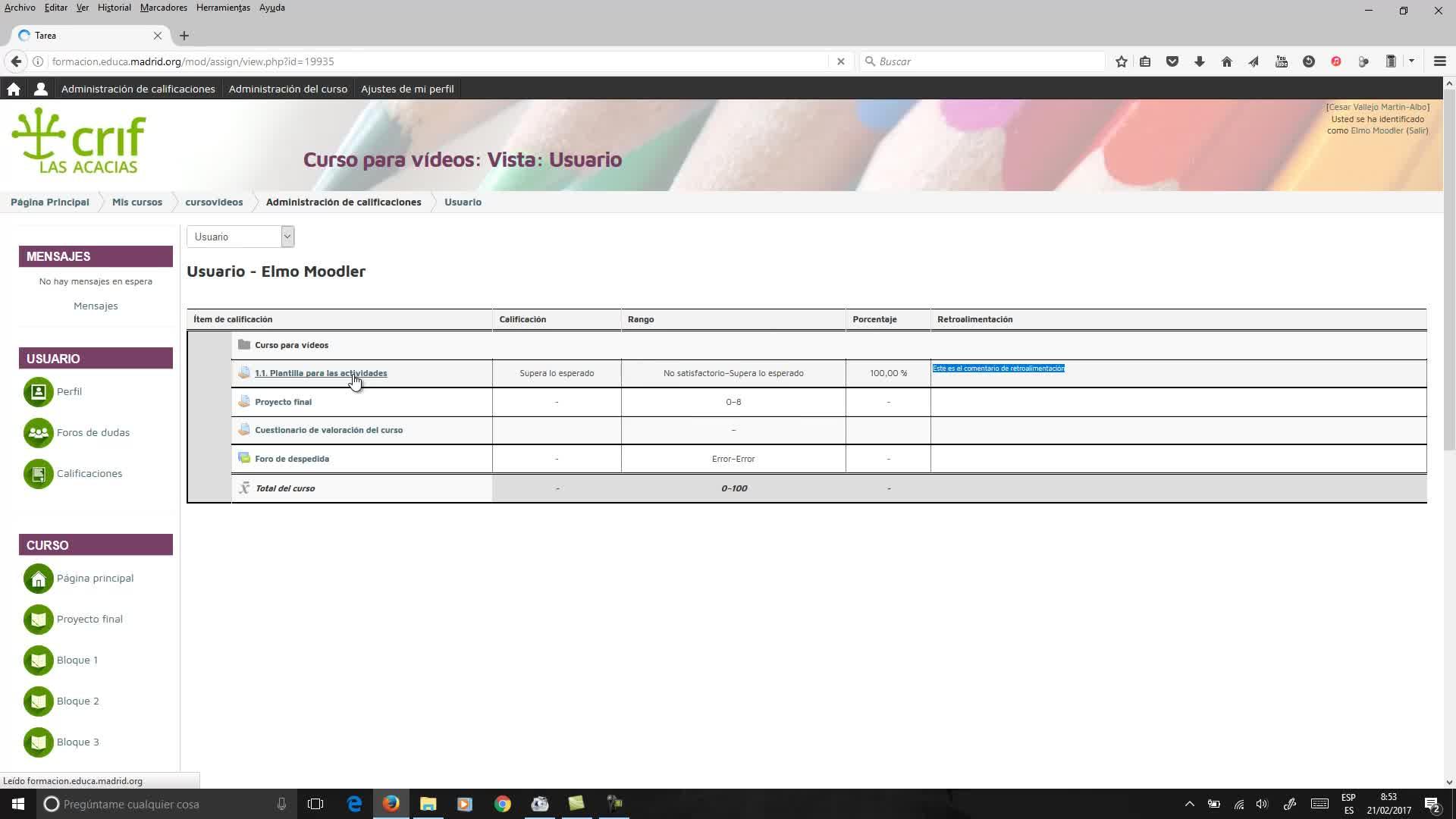The height and width of the screenshot is (819, 1456).
Task: Click browser back arrow button
Action: click(16, 61)
